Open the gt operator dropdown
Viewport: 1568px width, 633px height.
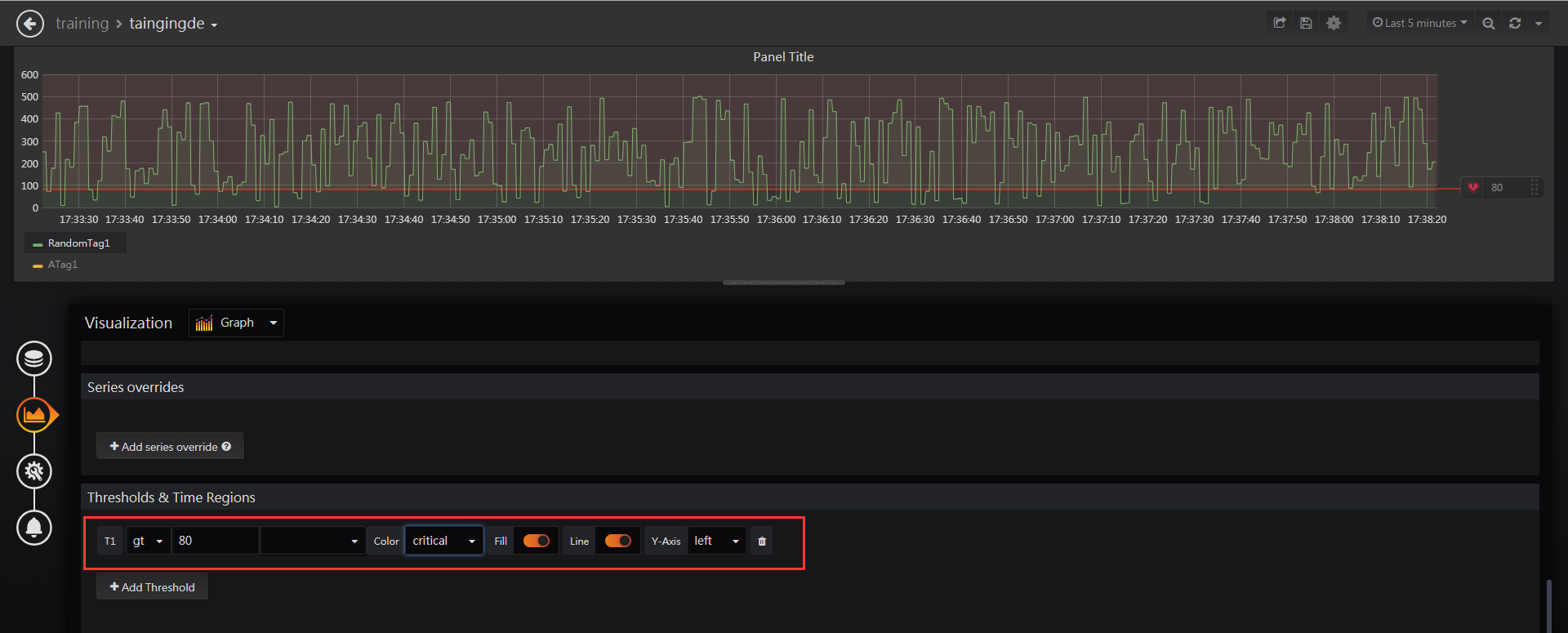click(x=148, y=541)
